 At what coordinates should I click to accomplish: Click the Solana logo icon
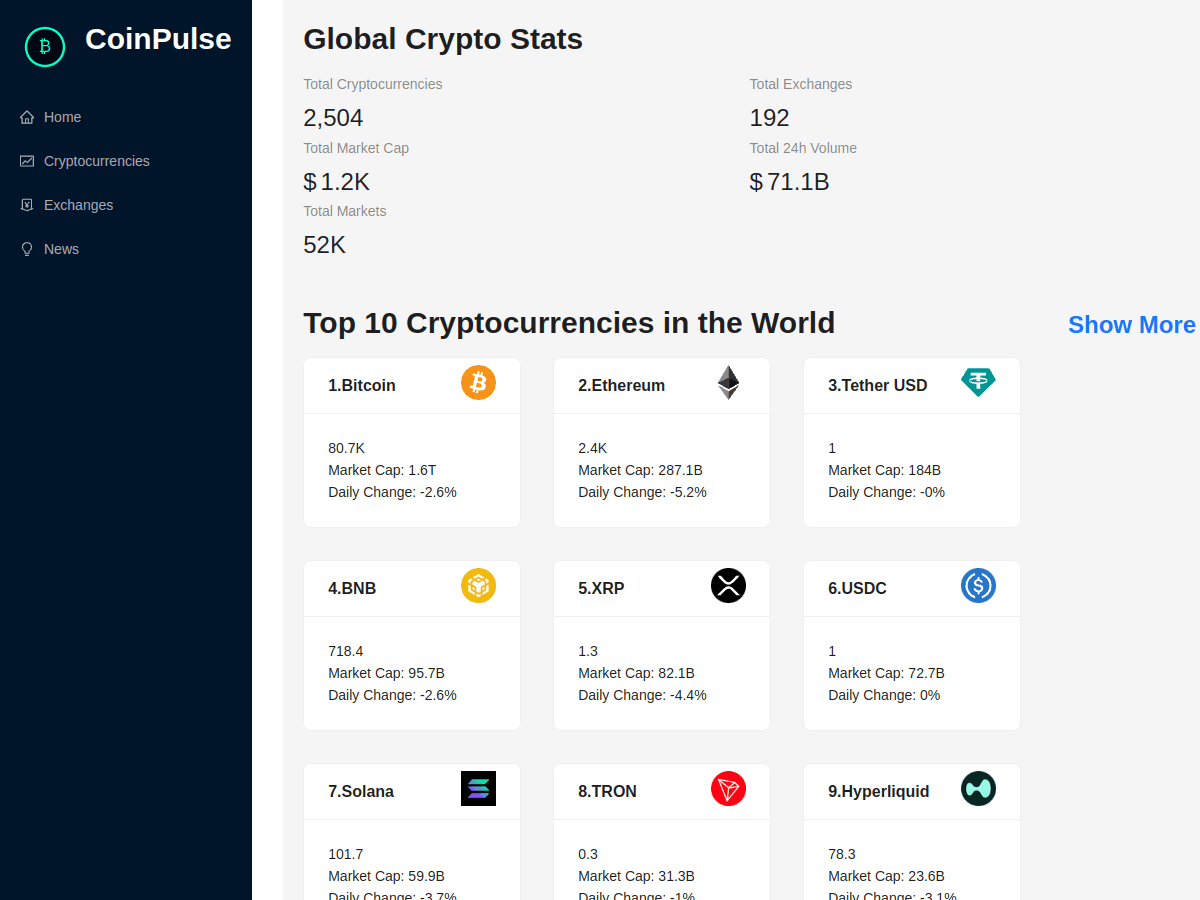pyautogui.click(x=478, y=788)
